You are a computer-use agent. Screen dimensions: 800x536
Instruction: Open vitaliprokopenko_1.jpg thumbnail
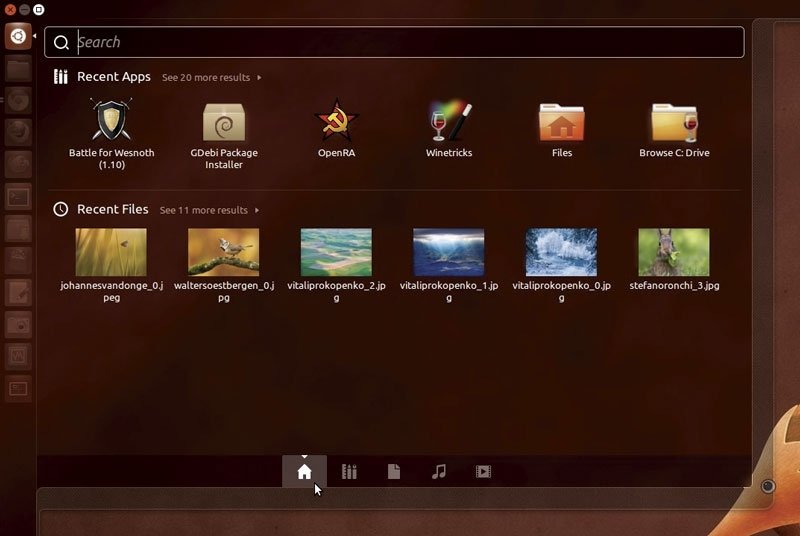coord(448,252)
